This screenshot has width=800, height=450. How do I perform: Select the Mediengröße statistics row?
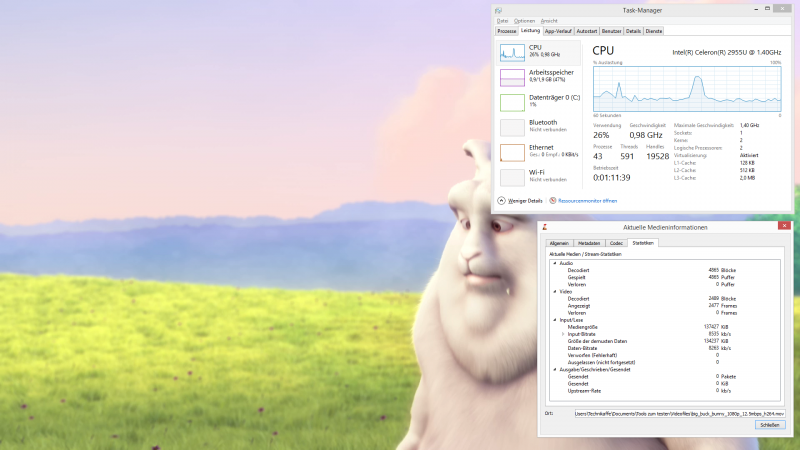pos(665,327)
